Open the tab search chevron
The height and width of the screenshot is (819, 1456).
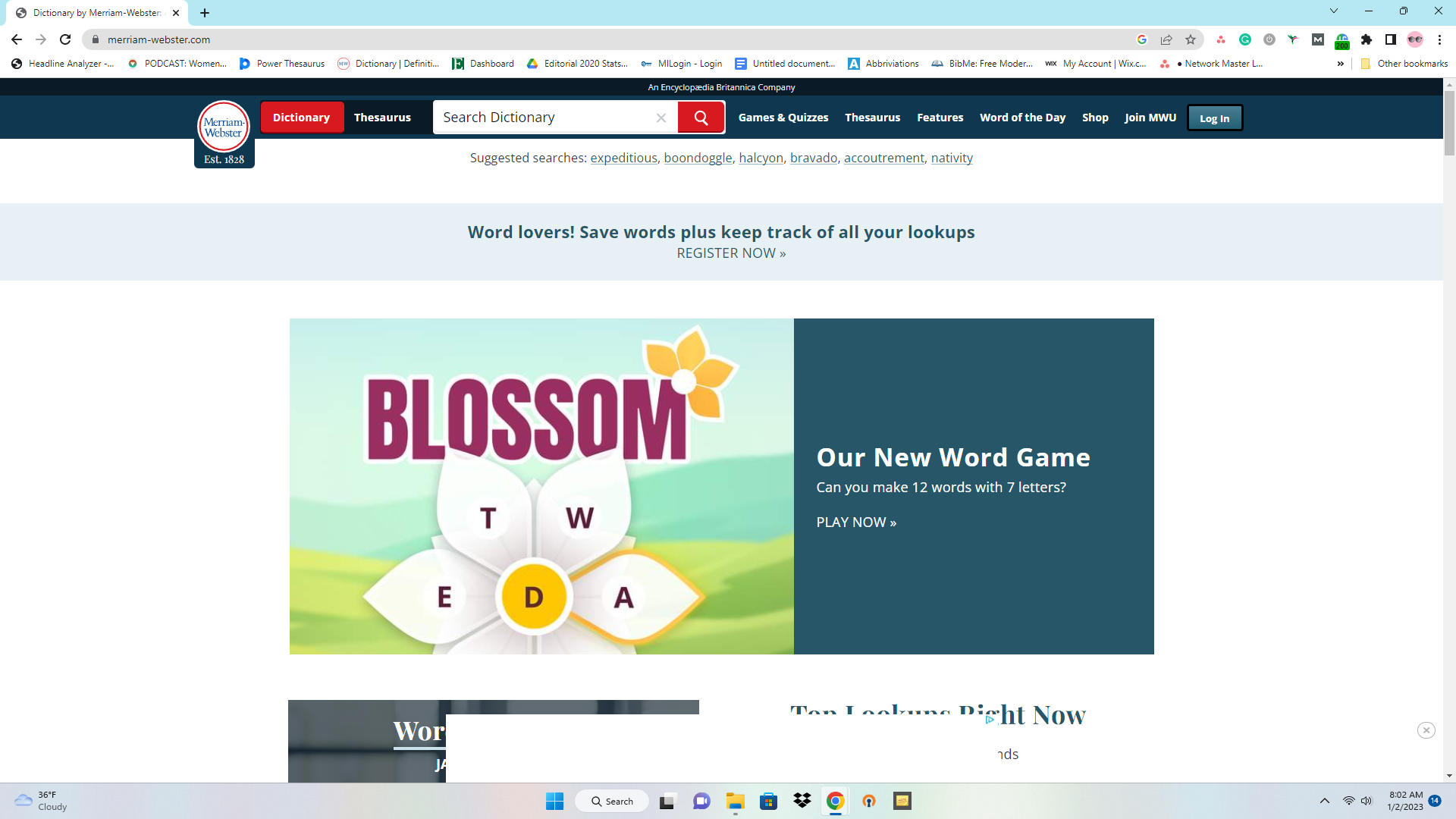point(1333,11)
